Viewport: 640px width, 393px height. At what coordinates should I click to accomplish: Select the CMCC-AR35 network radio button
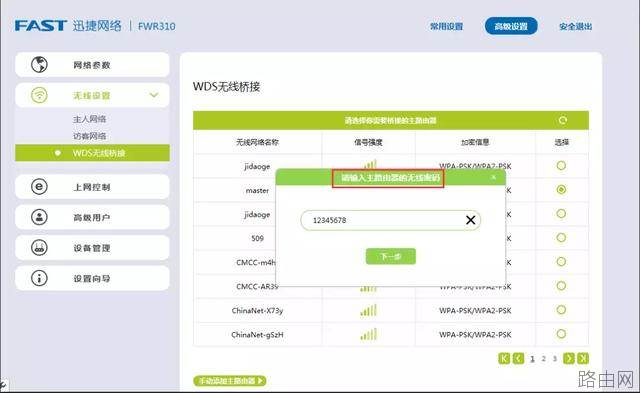[561, 286]
